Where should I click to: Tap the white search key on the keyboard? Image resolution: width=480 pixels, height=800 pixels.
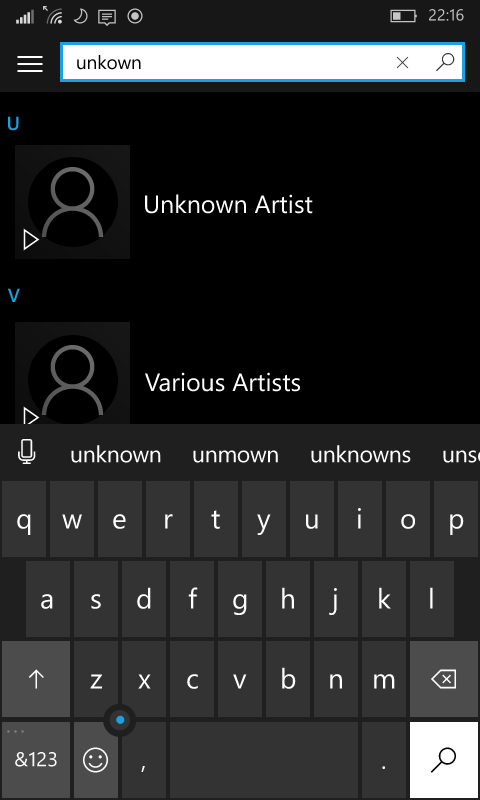point(443,760)
